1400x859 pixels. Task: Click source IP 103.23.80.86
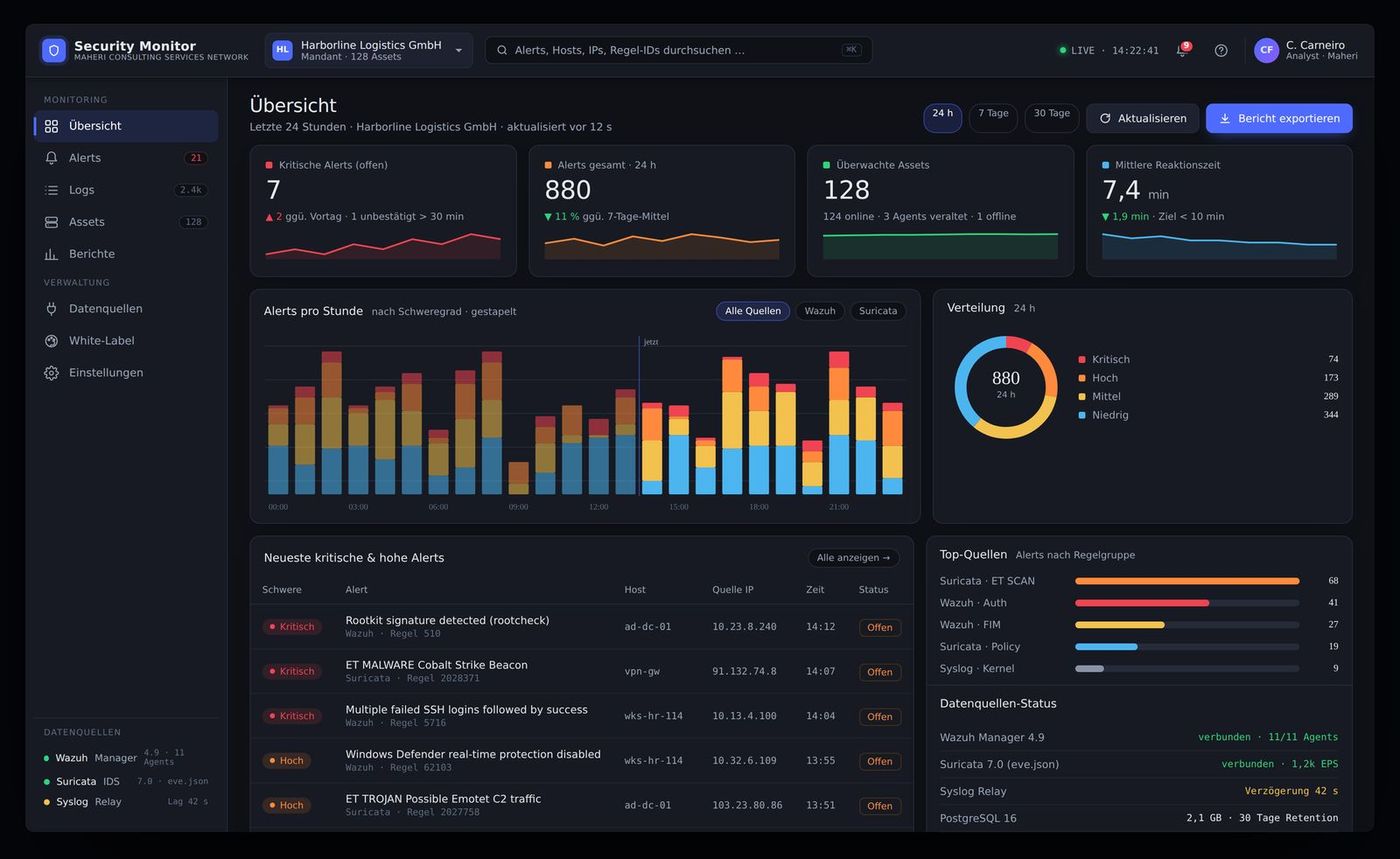[x=747, y=805]
